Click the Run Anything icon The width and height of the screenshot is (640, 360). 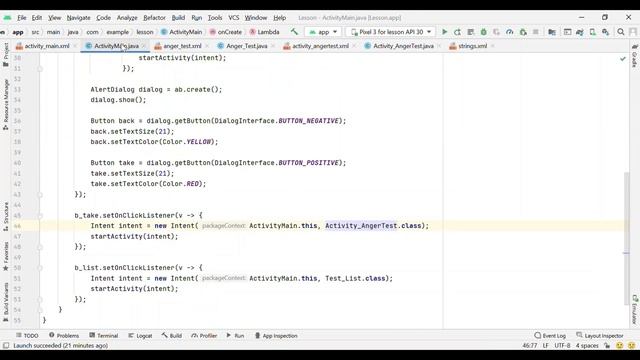[567, 32]
